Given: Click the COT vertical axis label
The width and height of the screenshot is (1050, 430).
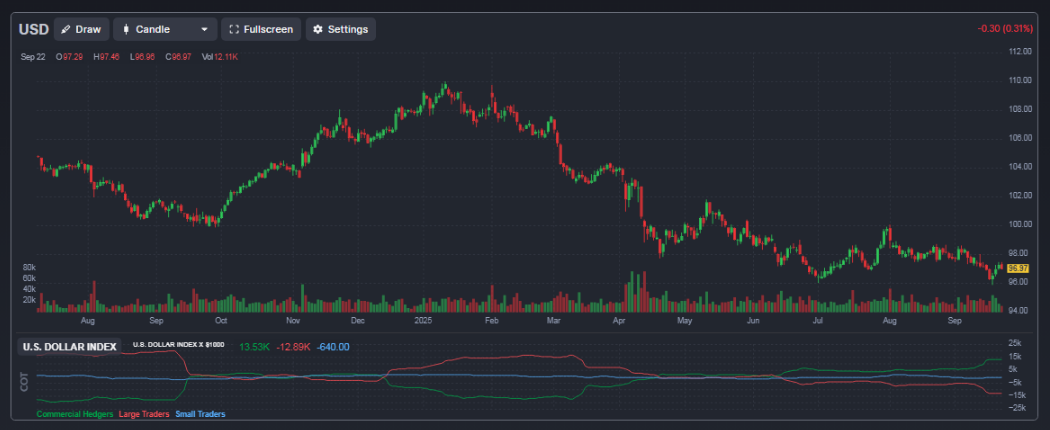Looking at the screenshot, I should tap(24, 382).
